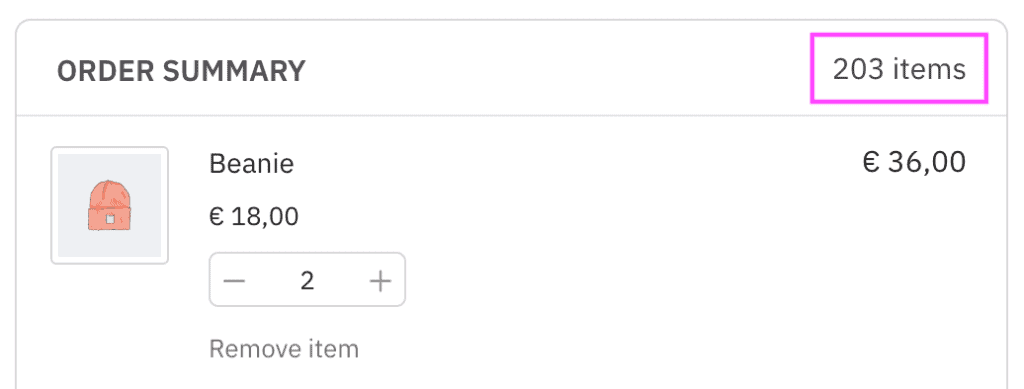
Task: Decrease Beanie quantity with the minus icon
Action: coord(234,281)
